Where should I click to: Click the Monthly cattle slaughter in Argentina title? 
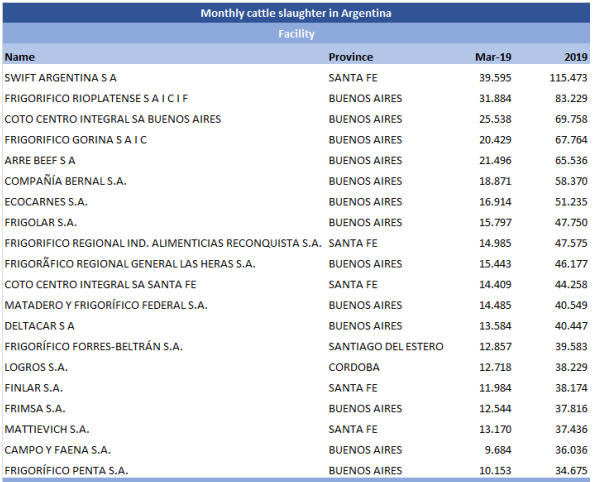pyautogui.click(x=296, y=13)
